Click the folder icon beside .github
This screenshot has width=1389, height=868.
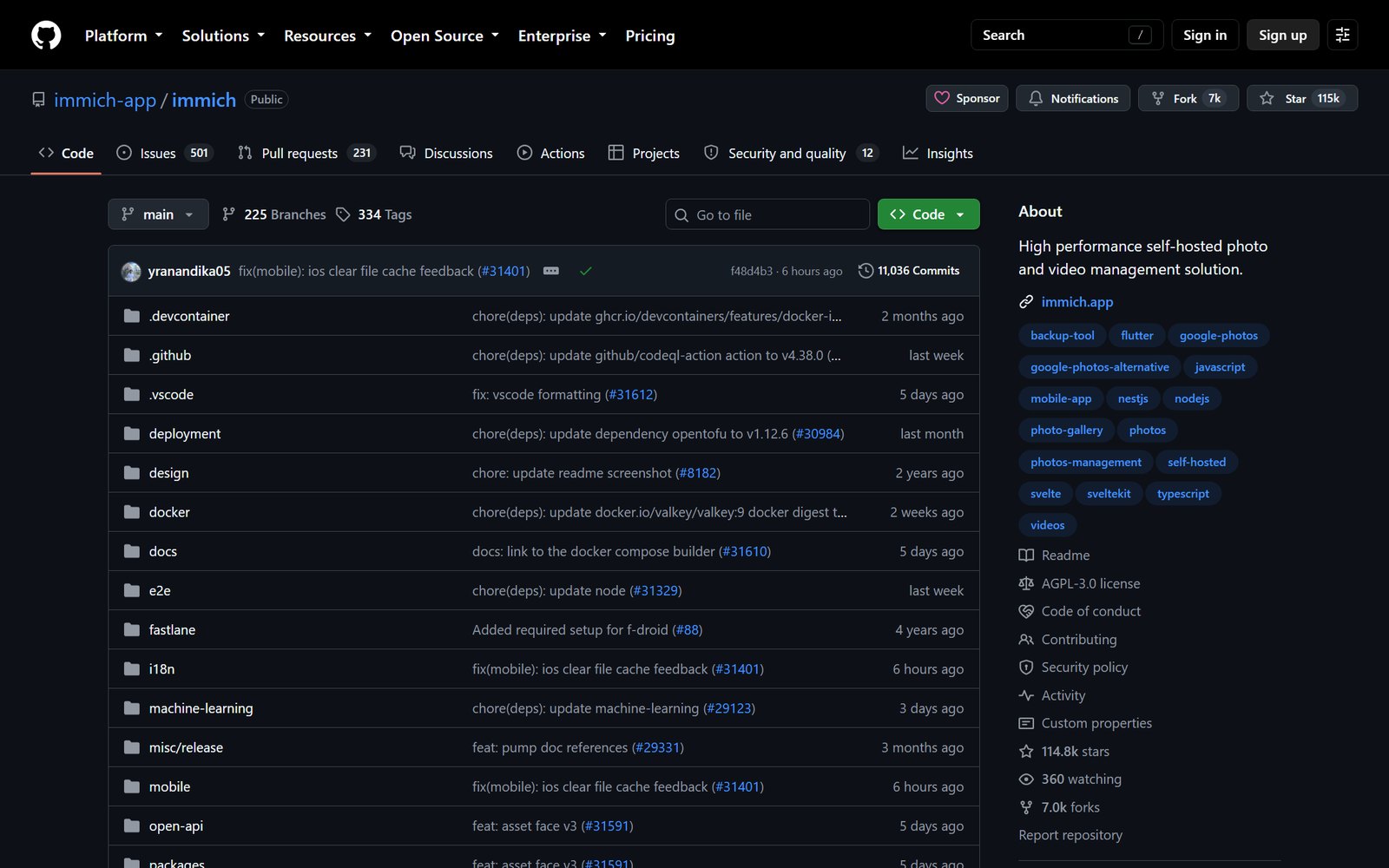(x=132, y=355)
